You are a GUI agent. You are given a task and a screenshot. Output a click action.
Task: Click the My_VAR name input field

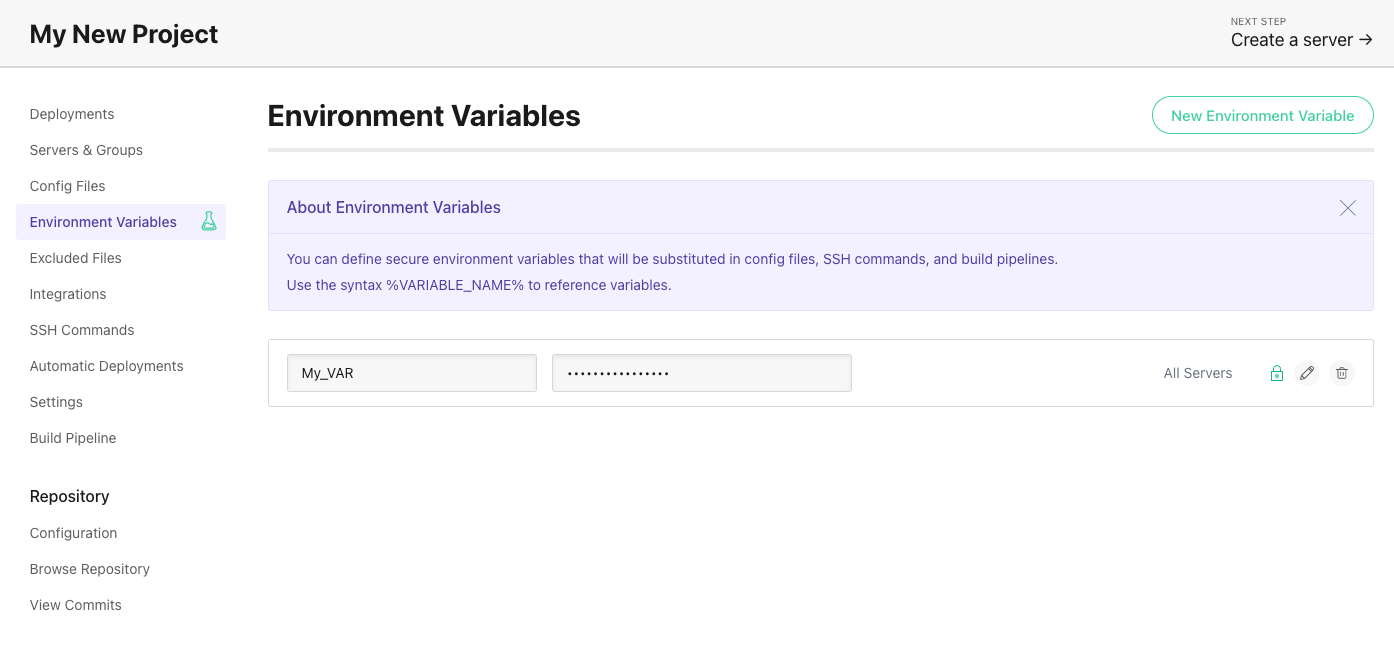coord(411,372)
